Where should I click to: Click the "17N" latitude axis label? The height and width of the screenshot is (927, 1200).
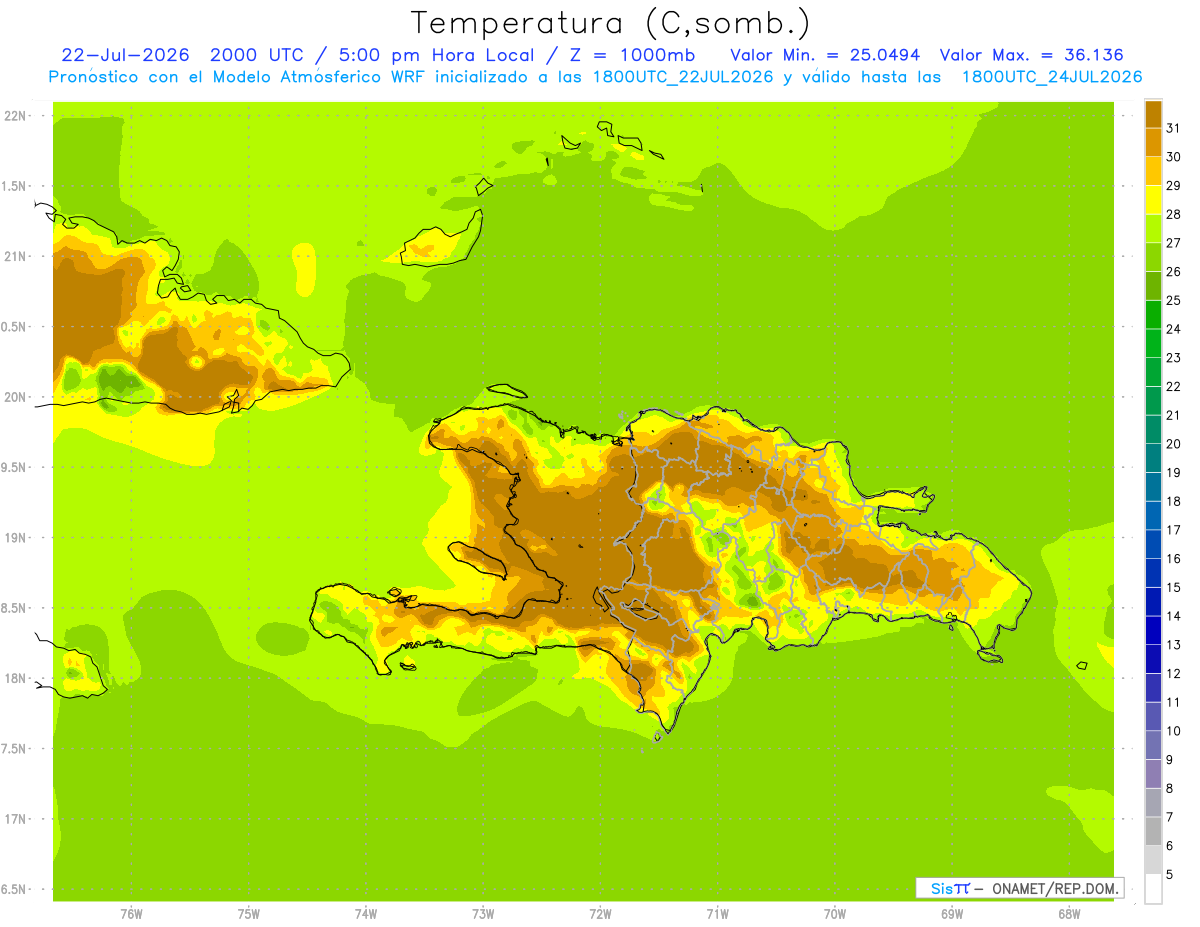[x=14, y=819]
